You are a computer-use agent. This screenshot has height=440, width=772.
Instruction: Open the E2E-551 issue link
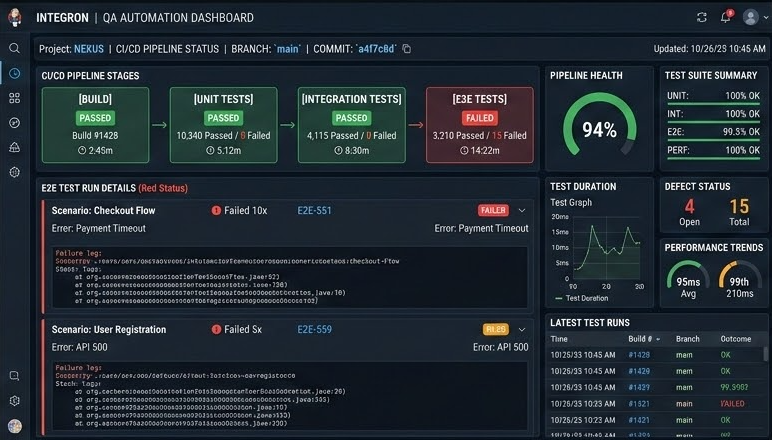(x=314, y=211)
